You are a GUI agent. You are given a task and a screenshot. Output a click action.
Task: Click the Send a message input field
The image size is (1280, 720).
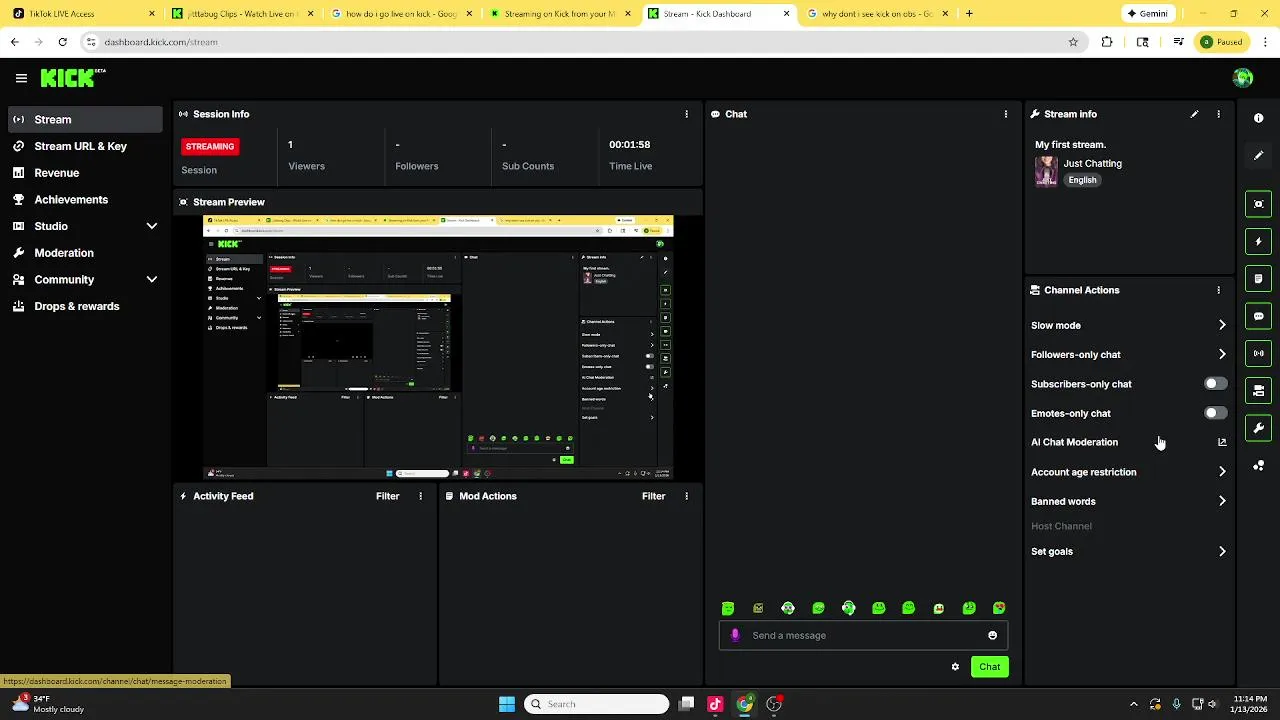pyautogui.click(x=863, y=635)
